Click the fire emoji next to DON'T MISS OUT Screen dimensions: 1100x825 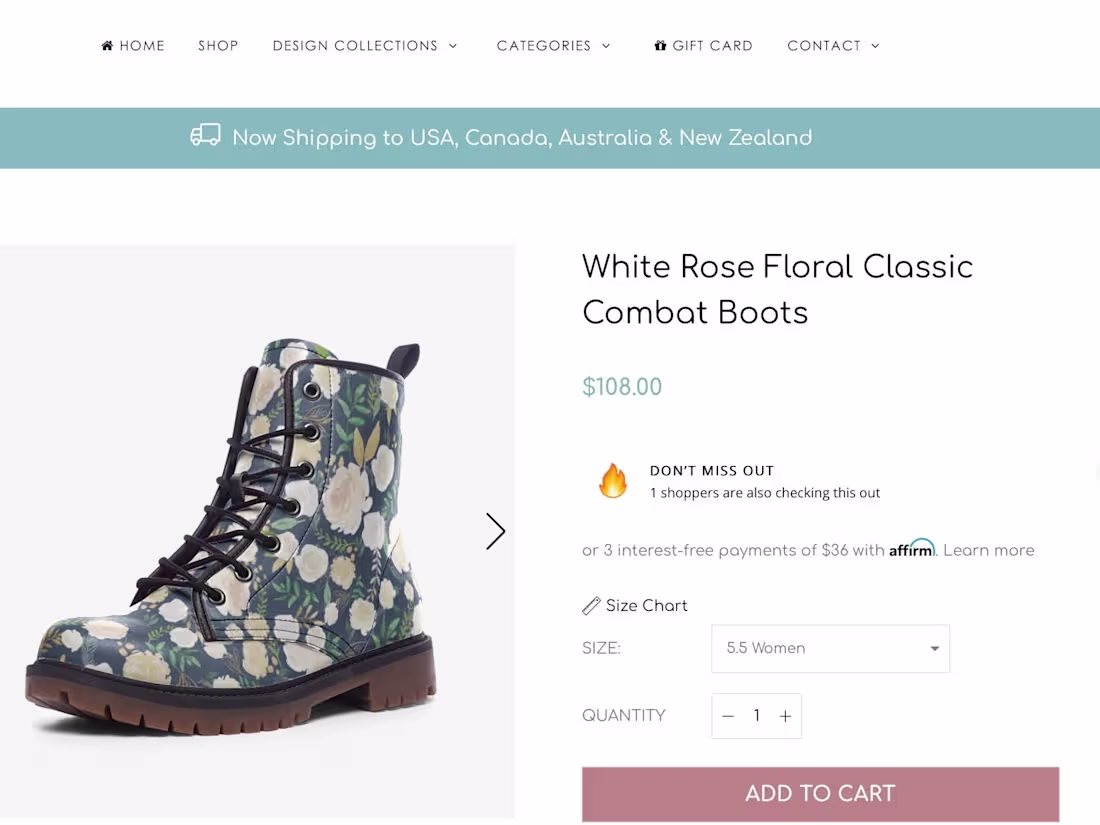pyautogui.click(x=613, y=481)
